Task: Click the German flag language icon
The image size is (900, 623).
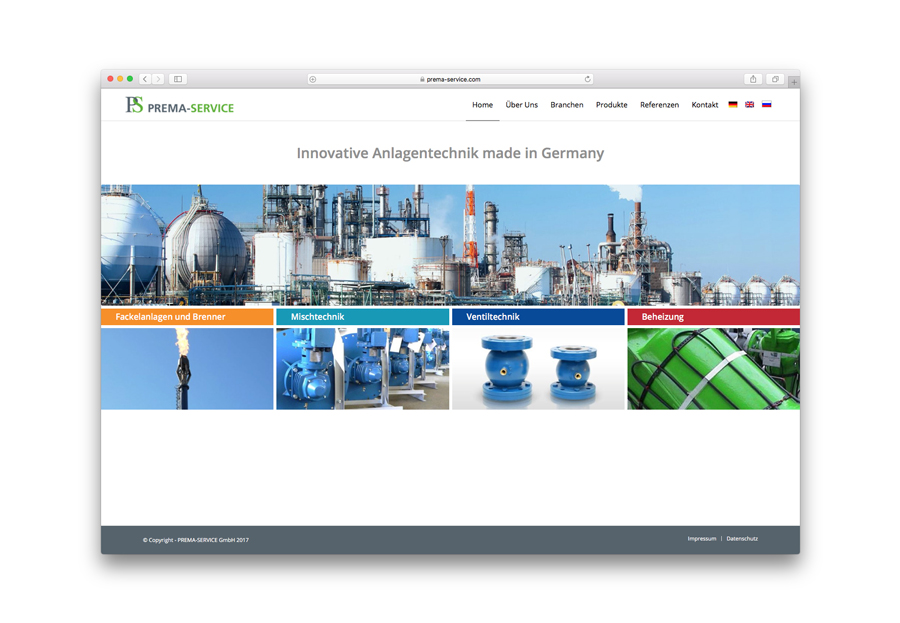Action: [x=732, y=105]
